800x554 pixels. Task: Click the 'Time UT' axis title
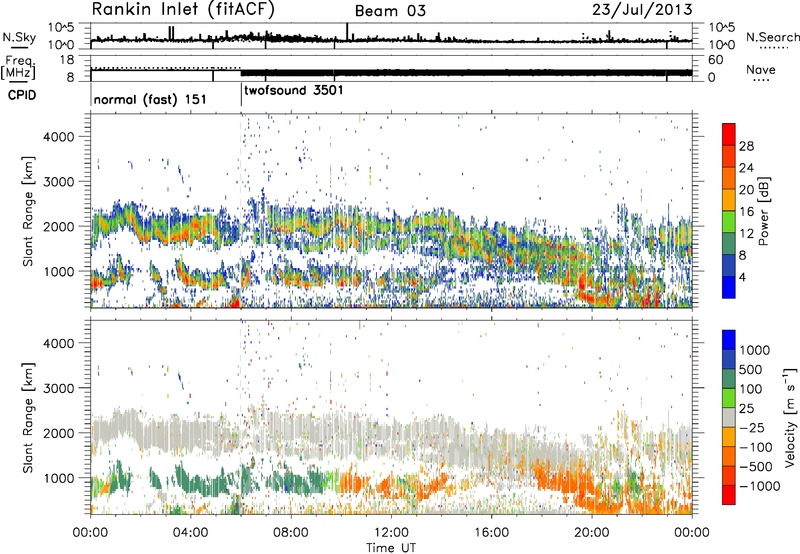391,548
